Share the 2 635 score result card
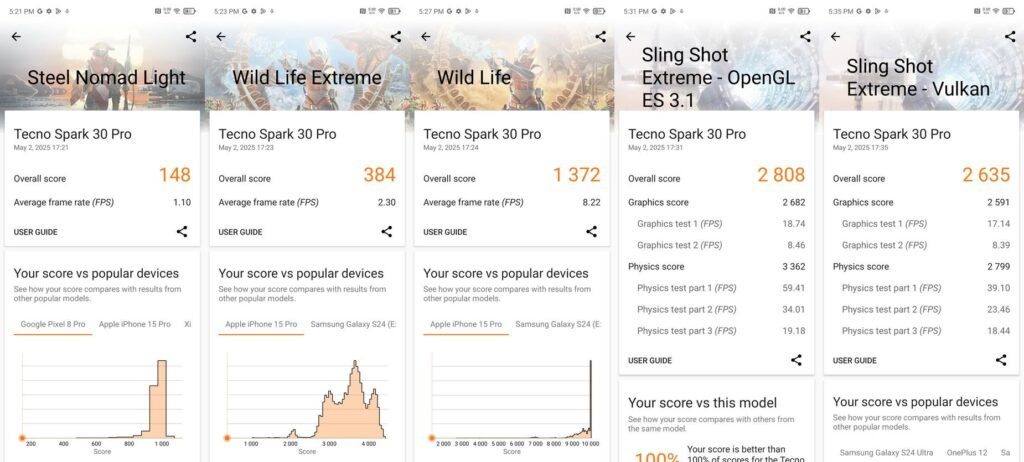Viewport: 1024px width, 462px height. 1001,360
